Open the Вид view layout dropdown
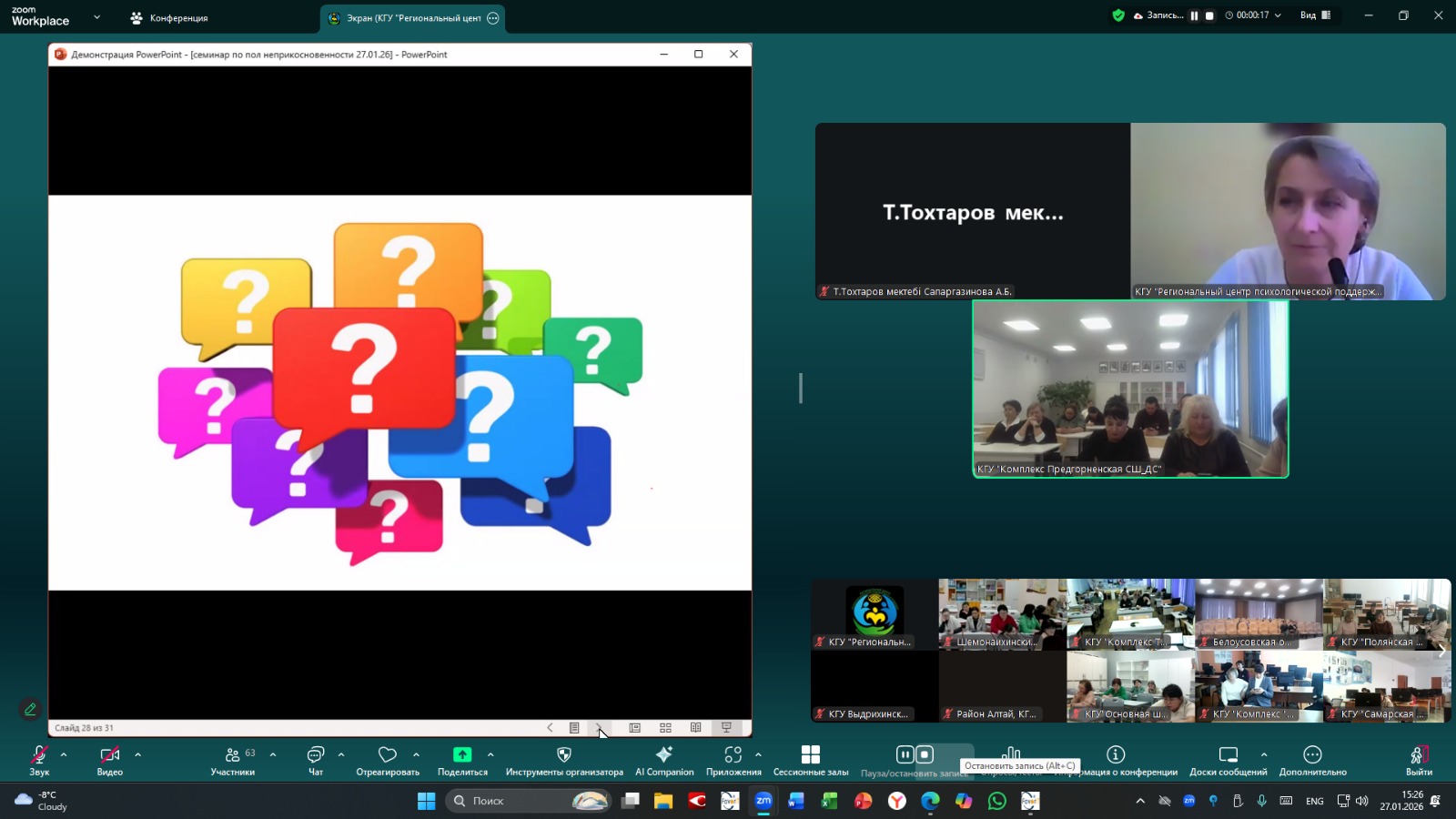 point(1315,15)
